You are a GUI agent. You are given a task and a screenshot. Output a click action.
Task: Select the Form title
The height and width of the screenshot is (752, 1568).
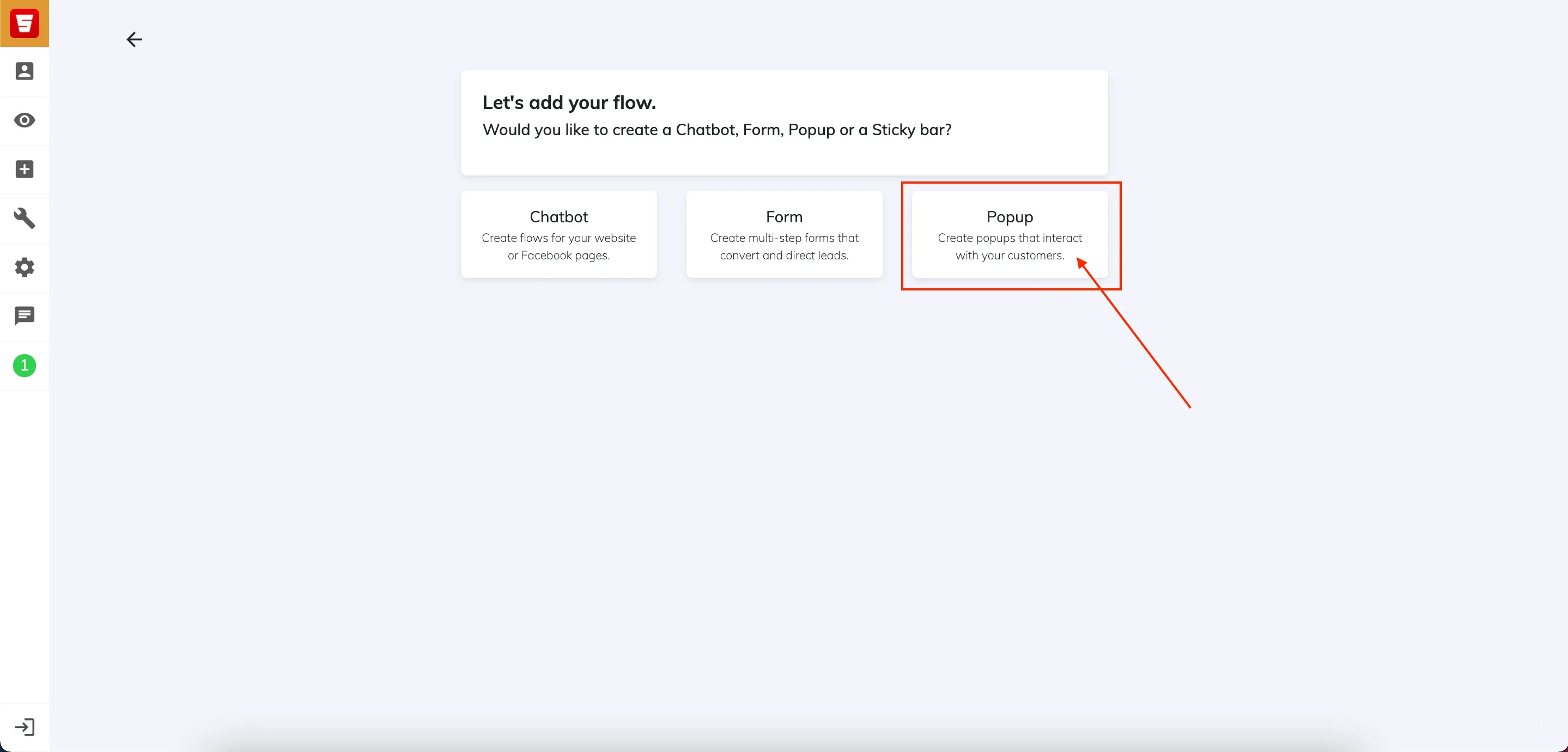[784, 217]
